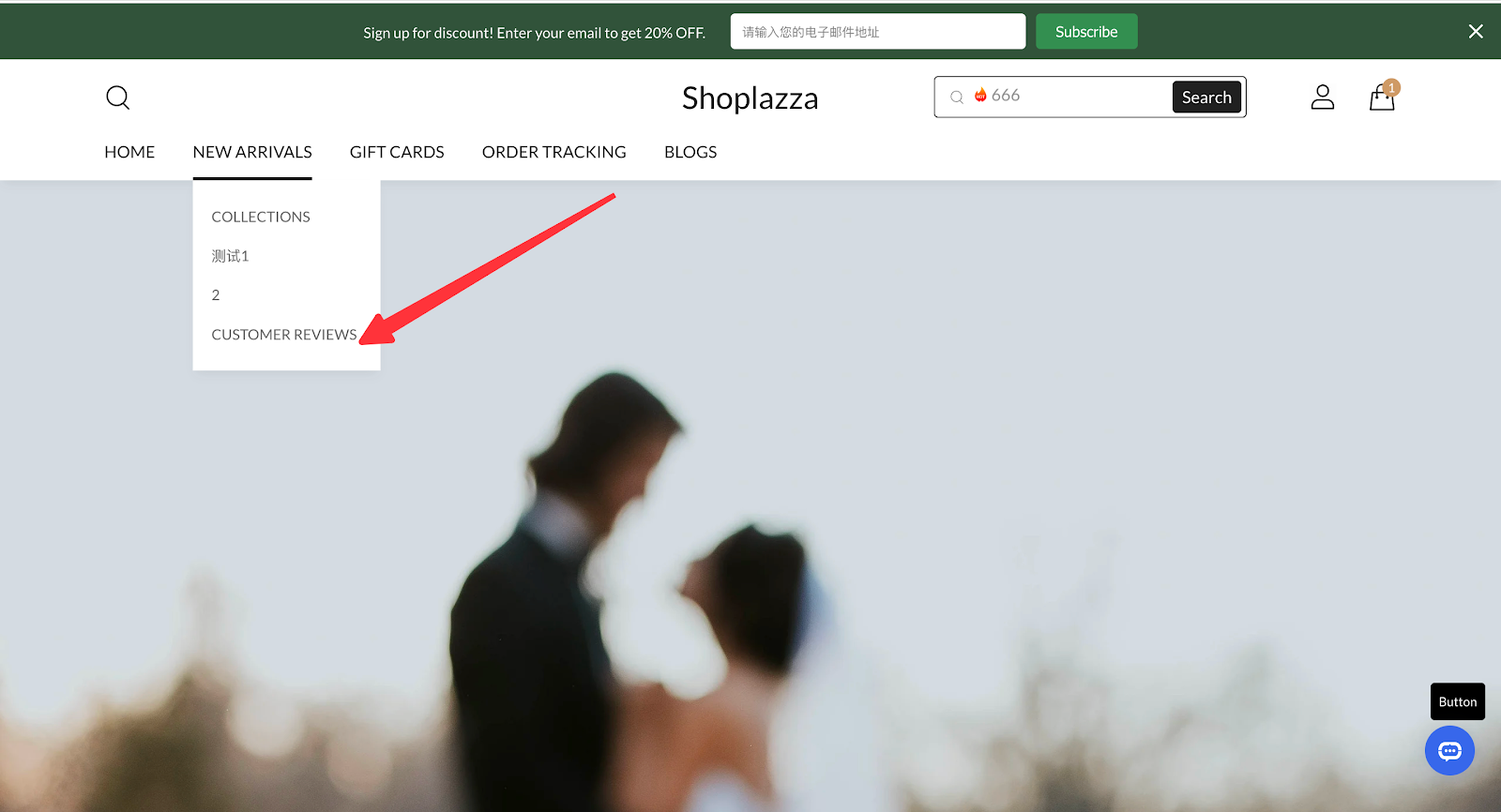
Task: Focus the email address input field
Action: [878, 31]
